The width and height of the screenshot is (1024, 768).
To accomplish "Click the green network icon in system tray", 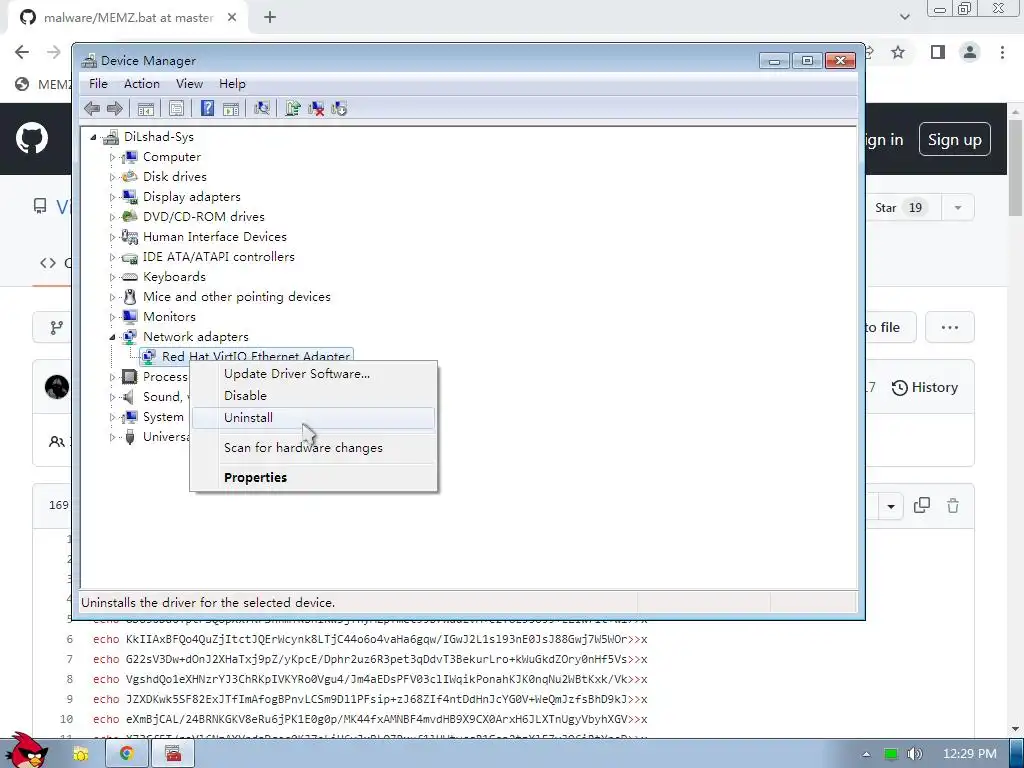I will pyautogui.click(x=891, y=754).
